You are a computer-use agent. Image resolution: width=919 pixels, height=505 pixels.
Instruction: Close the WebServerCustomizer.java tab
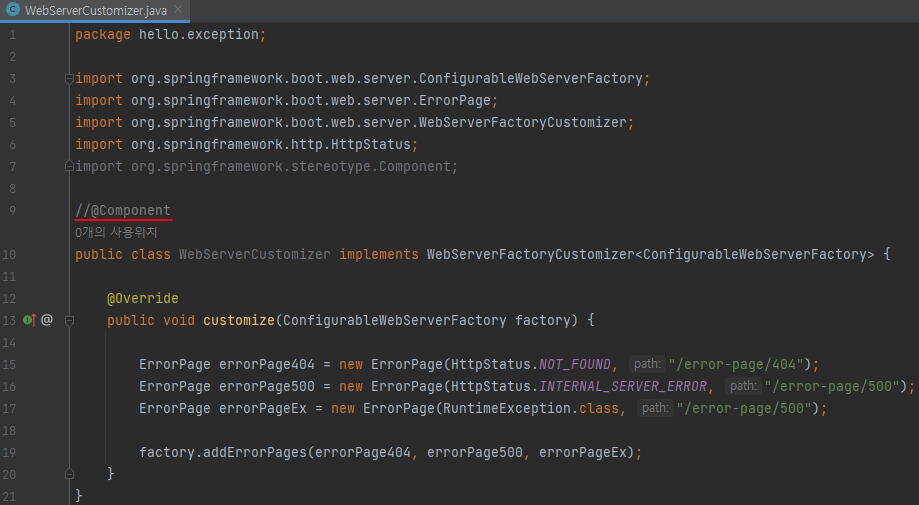coord(178,9)
